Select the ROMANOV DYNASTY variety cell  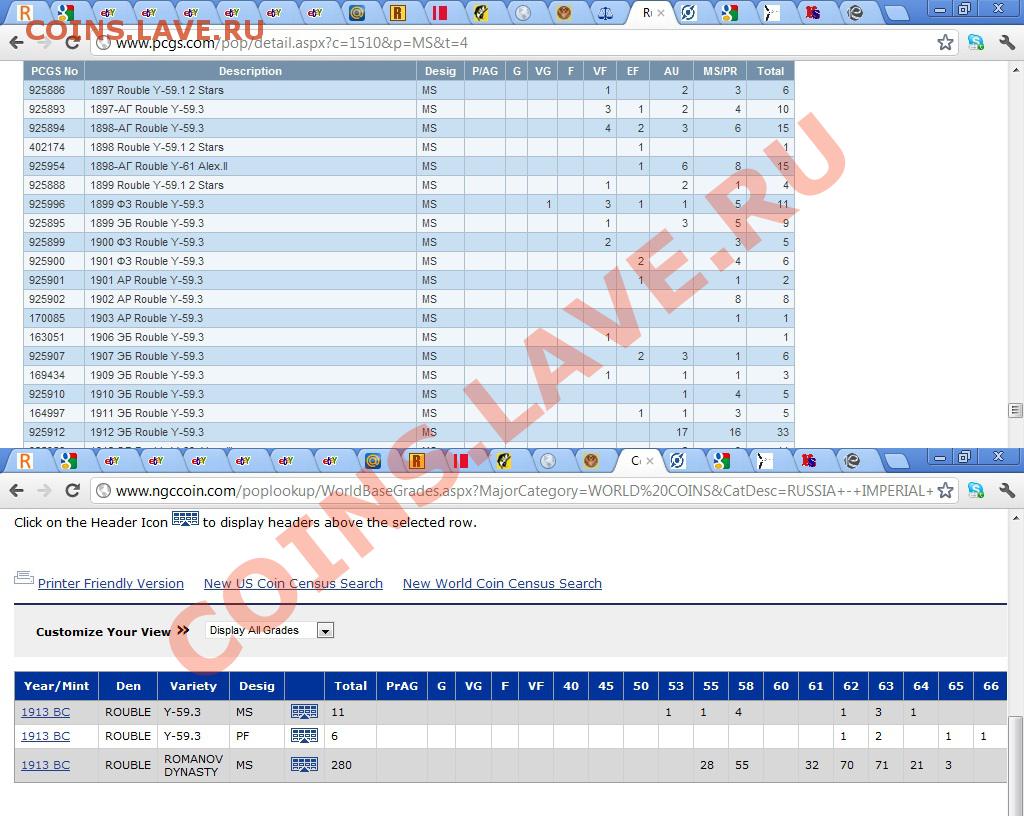(x=193, y=765)
